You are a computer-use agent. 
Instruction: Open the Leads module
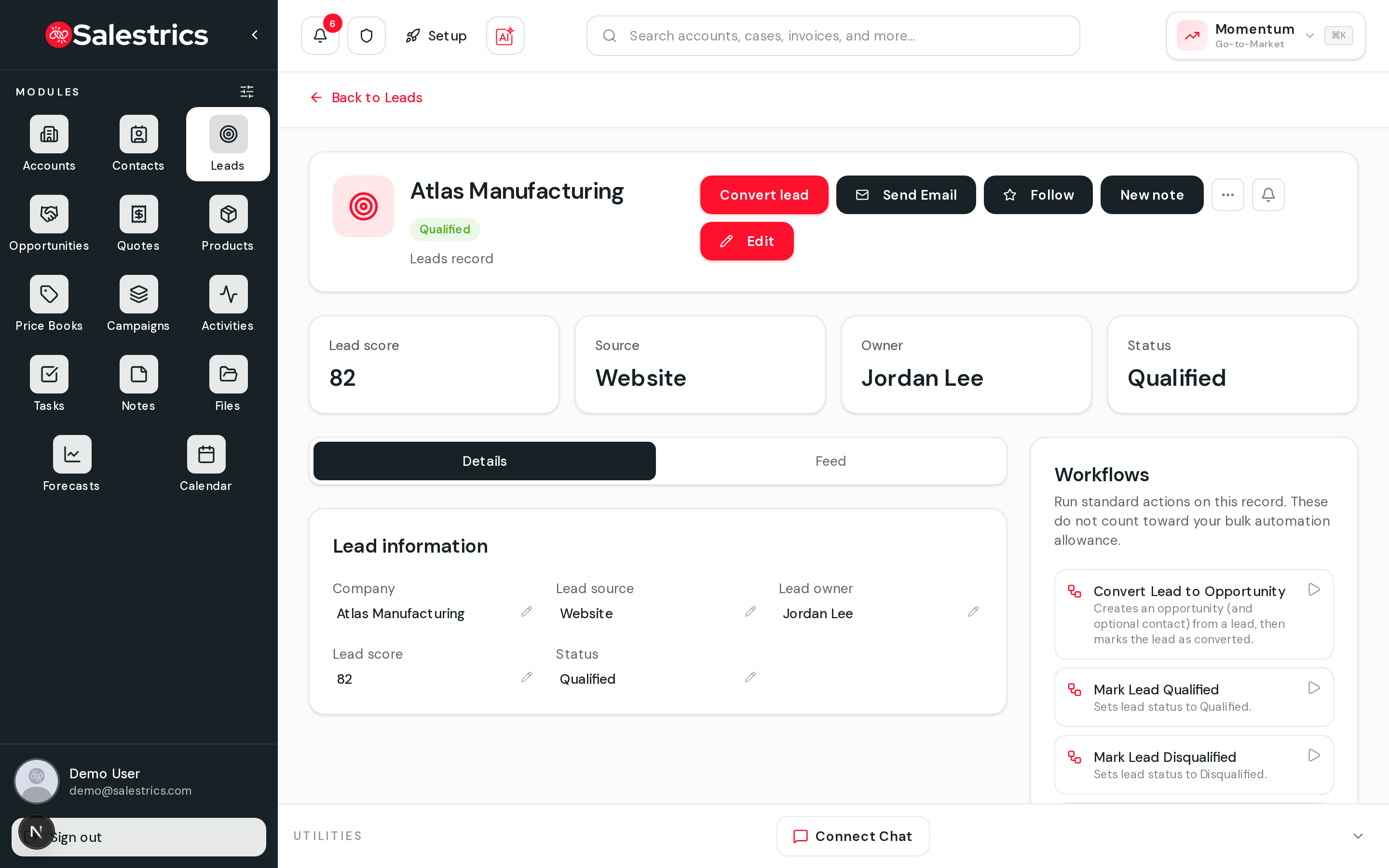click(228, 144)
